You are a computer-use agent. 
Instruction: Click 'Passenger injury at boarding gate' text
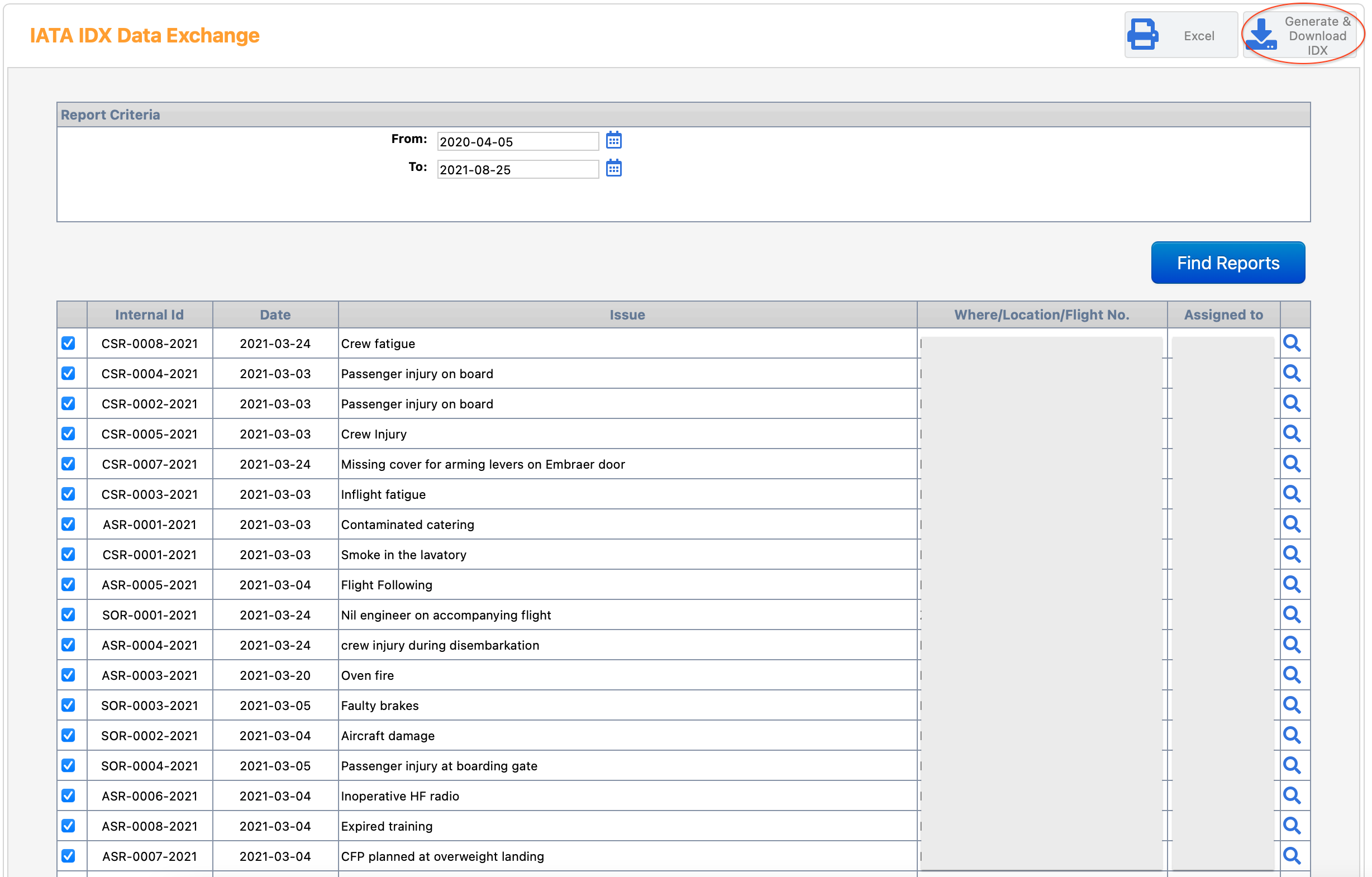(439, 766)
